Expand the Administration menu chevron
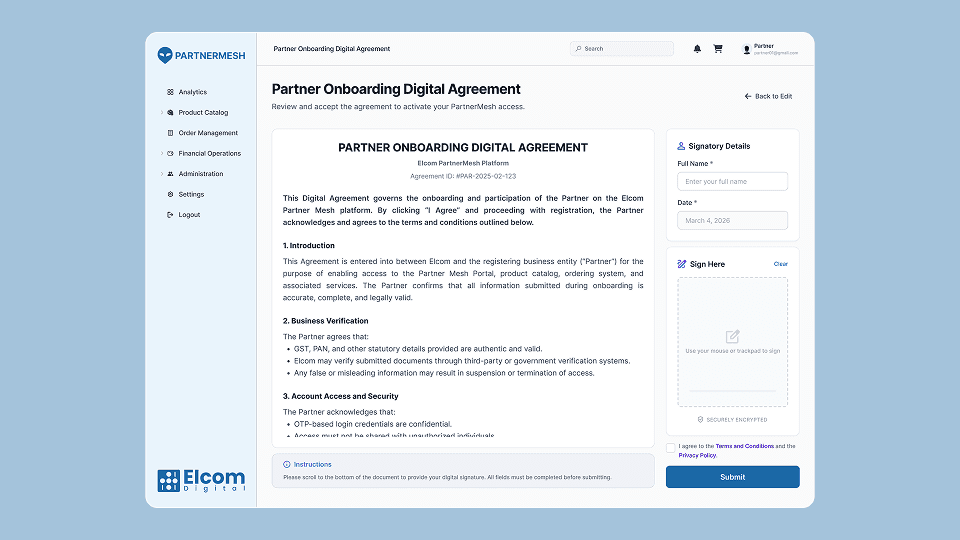The image size is (960, 540). click(161, 174)
